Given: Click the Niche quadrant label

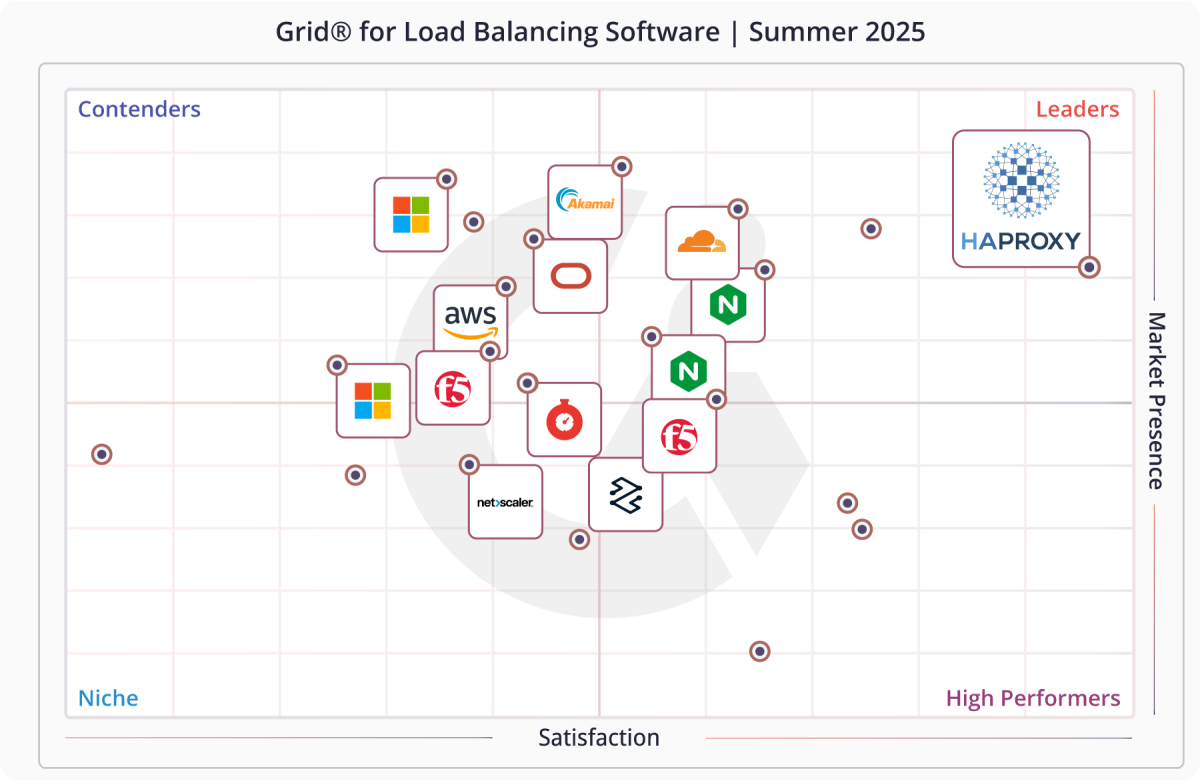Looking at the screenshot, I should click(x=108, y=698).
